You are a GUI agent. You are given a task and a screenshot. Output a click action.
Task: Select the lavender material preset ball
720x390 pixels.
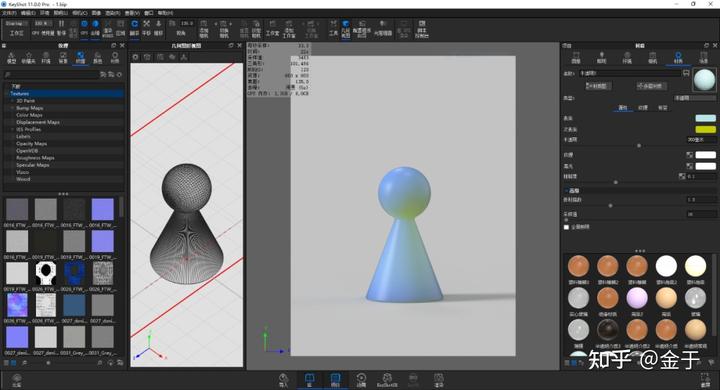(636, 298)
